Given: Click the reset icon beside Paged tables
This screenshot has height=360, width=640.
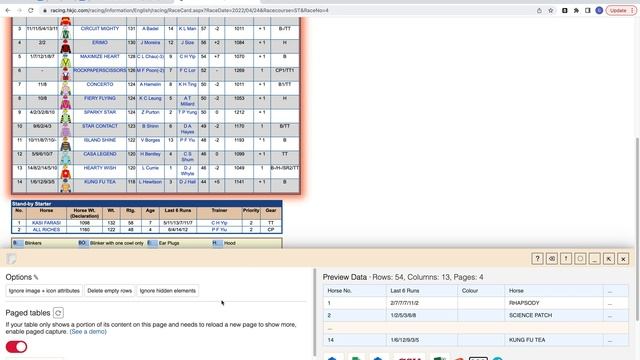Looking at the screenshot, I should coord(58,313).
